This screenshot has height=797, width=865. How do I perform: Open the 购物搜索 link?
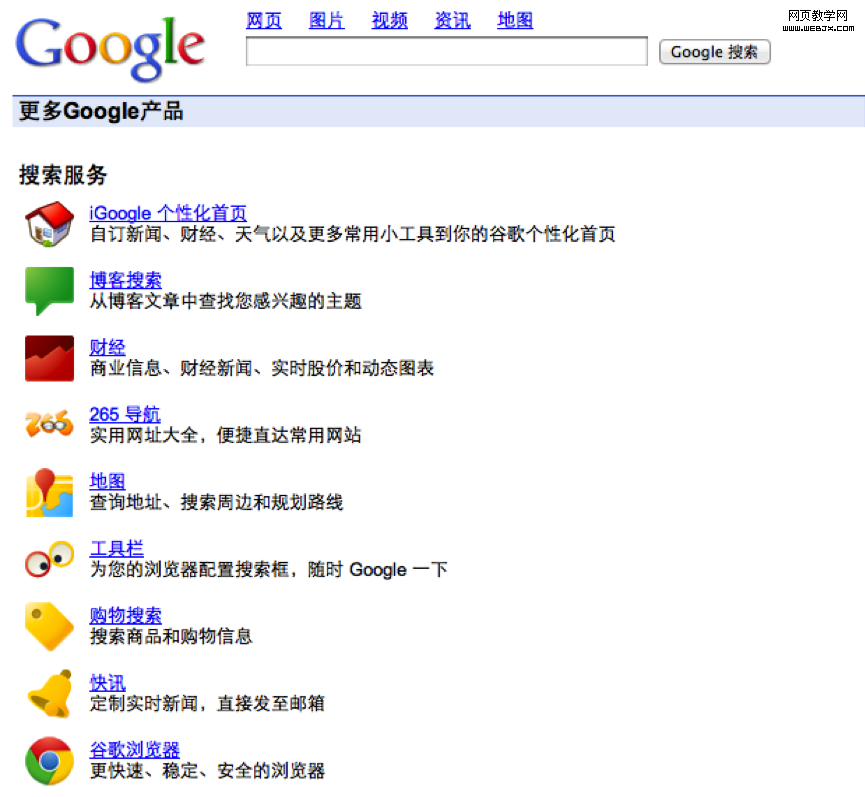pyautogui.click(x=125, y=616)
